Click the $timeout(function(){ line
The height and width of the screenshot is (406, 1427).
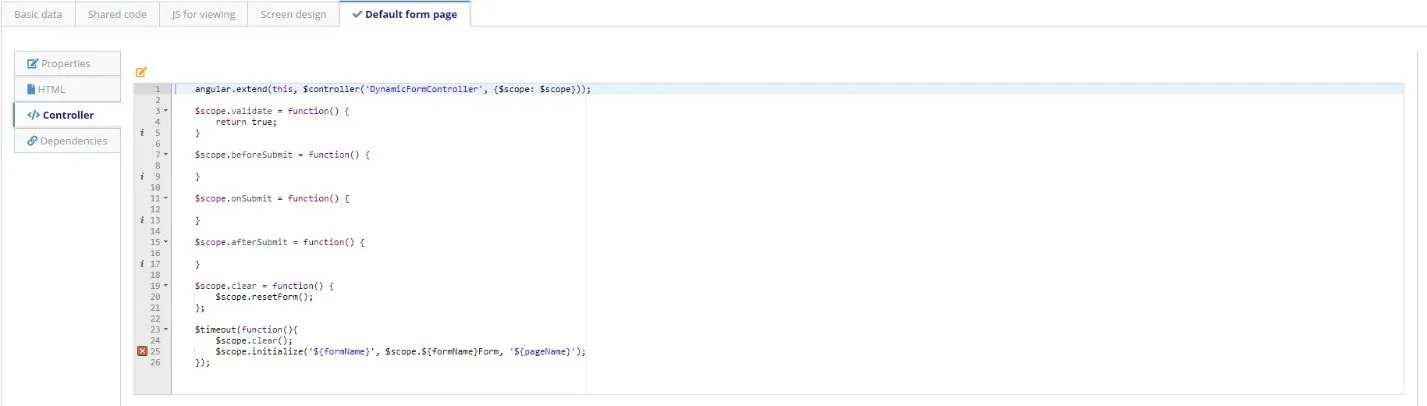click(x=247, y=330)
